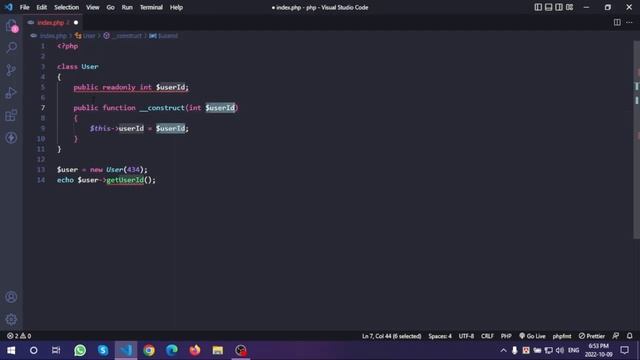
Task: Open errors and warnings indicator
Action: [x=19, y=336]
